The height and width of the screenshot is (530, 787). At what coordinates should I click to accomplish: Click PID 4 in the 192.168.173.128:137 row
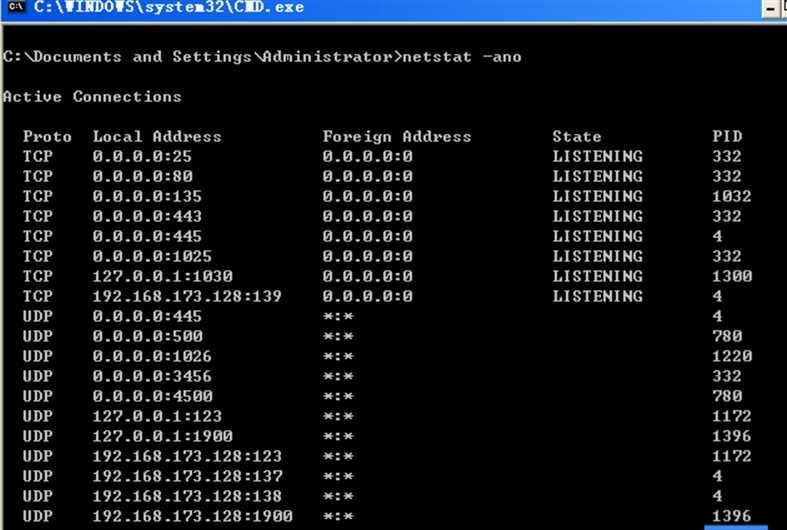tap(717, 476)
